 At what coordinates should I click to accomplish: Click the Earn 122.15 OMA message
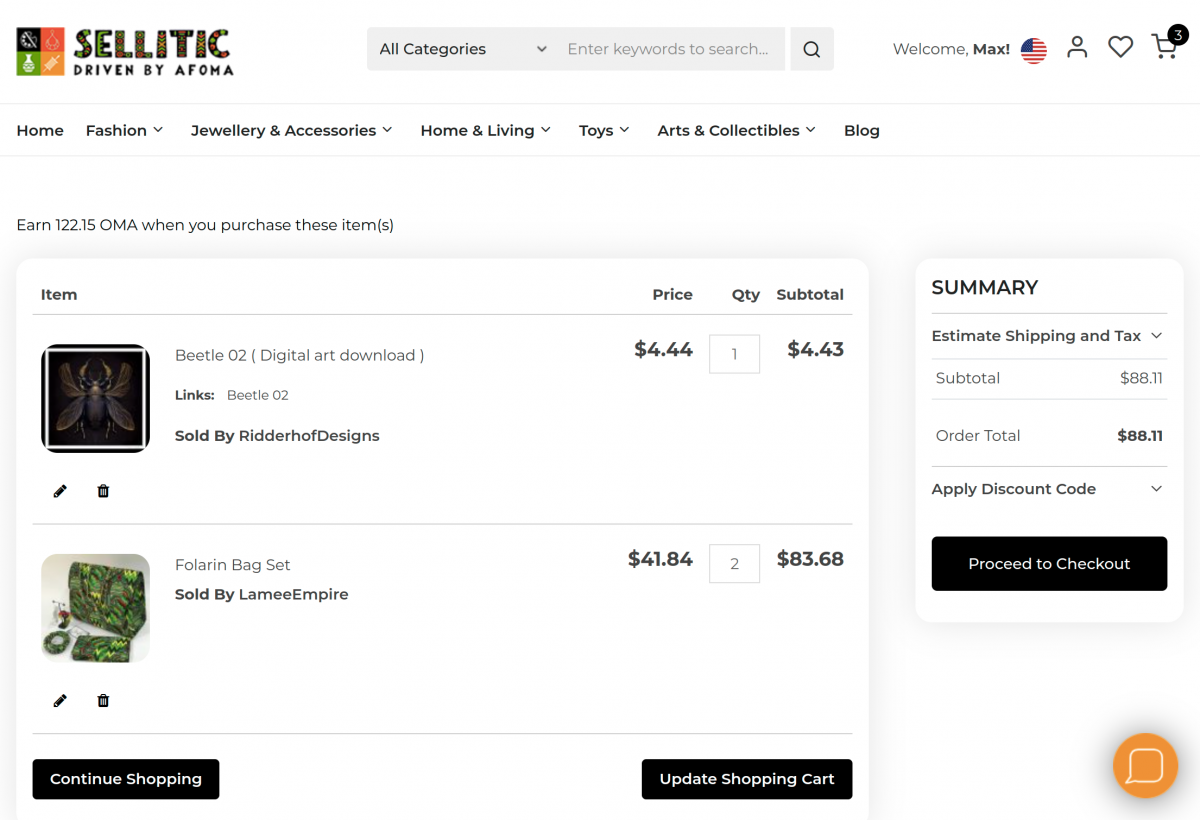pyautogui.click(x=205, y=225)
